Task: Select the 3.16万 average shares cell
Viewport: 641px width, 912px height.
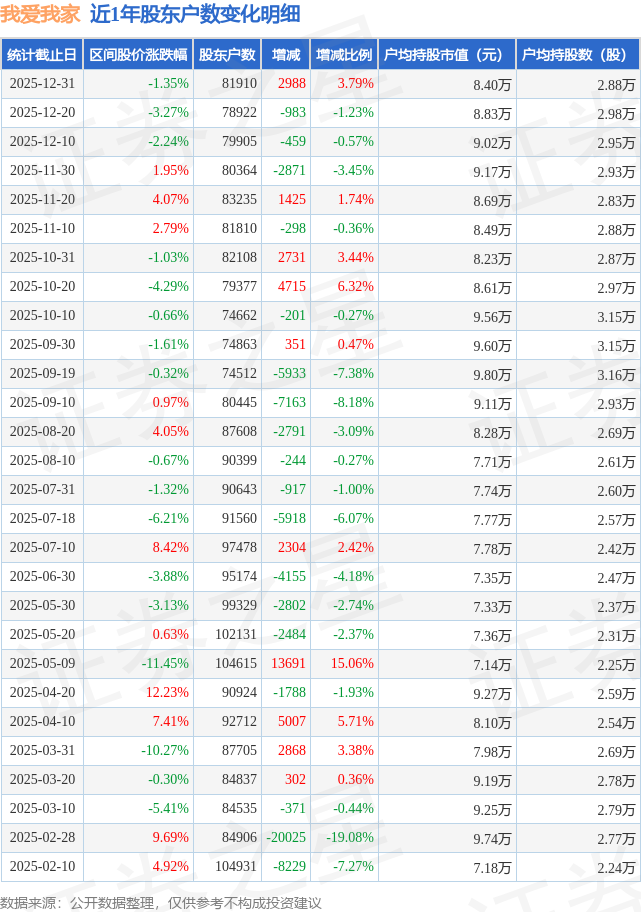Action: (615, 374)
